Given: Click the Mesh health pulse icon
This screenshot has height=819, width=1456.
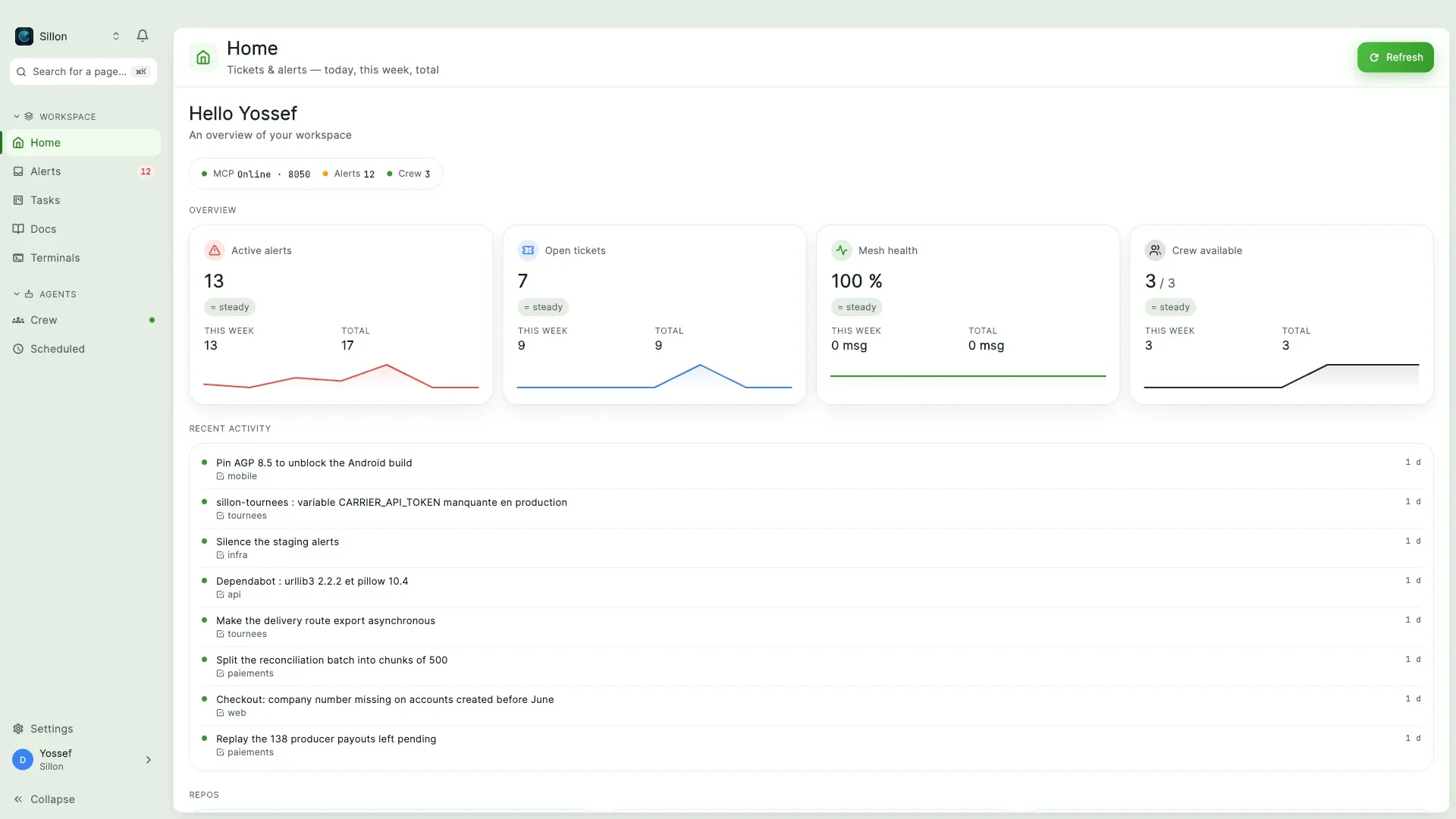Looking at the screenshot, I should 842,250.
